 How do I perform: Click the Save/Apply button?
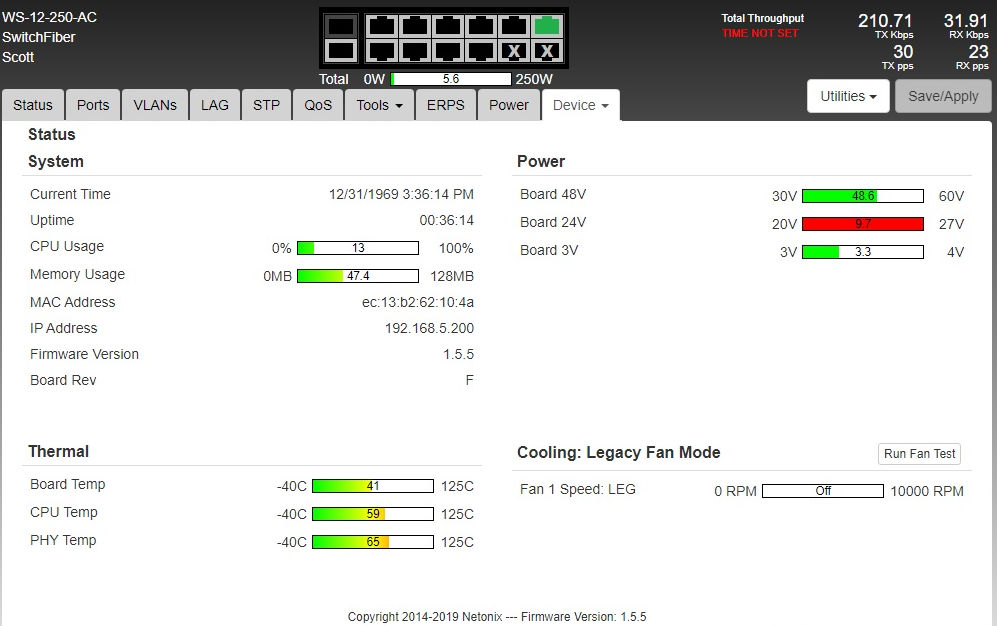(x=943, y=97)
